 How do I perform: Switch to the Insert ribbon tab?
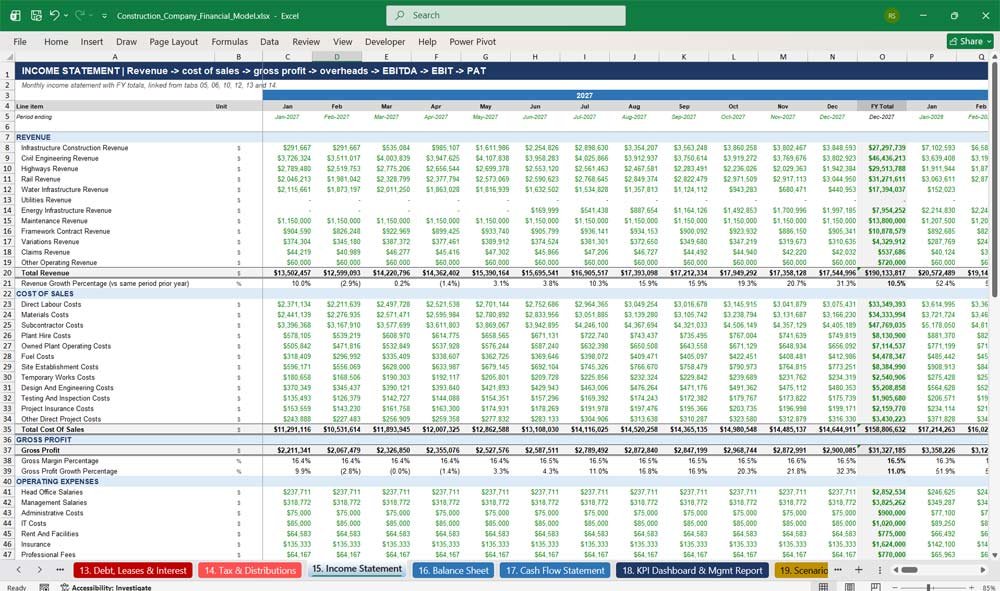pos(91,41)
